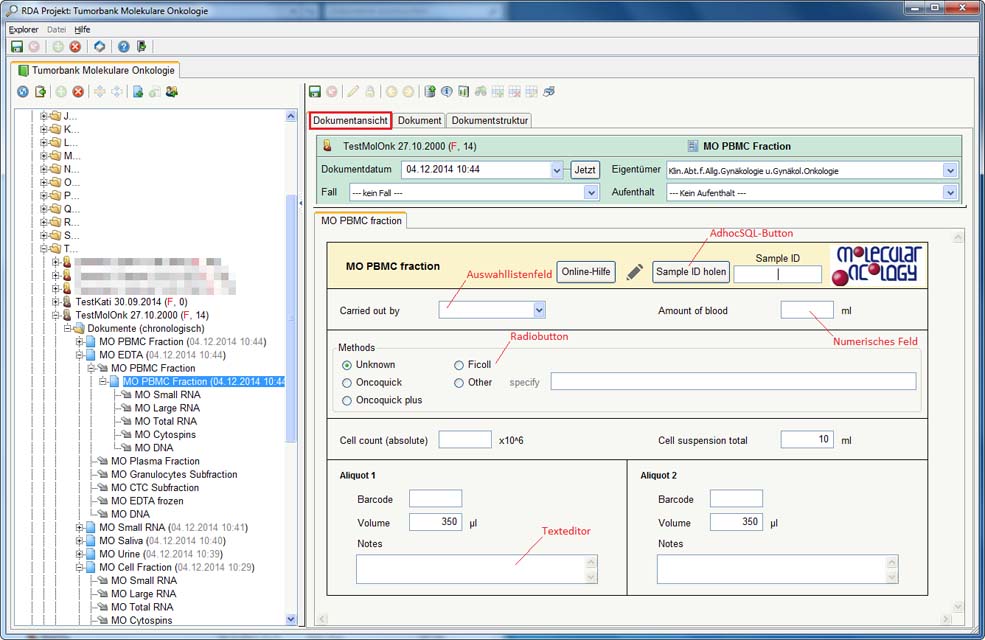The image size is (985, 640).
Task: Select the Other method radio button
Action: click(459, 382)
